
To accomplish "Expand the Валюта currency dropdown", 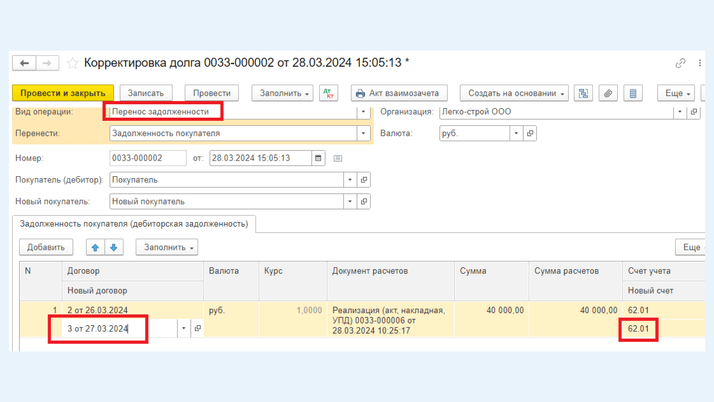I will tap(516, 133).
